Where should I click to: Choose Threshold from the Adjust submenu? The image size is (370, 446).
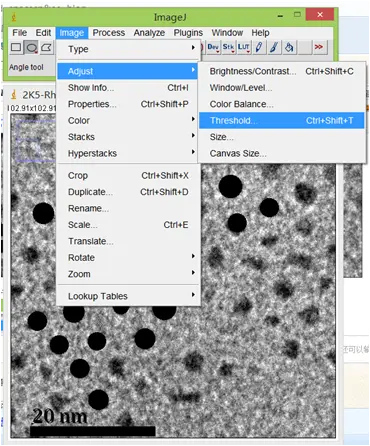[x=282, y=120]
